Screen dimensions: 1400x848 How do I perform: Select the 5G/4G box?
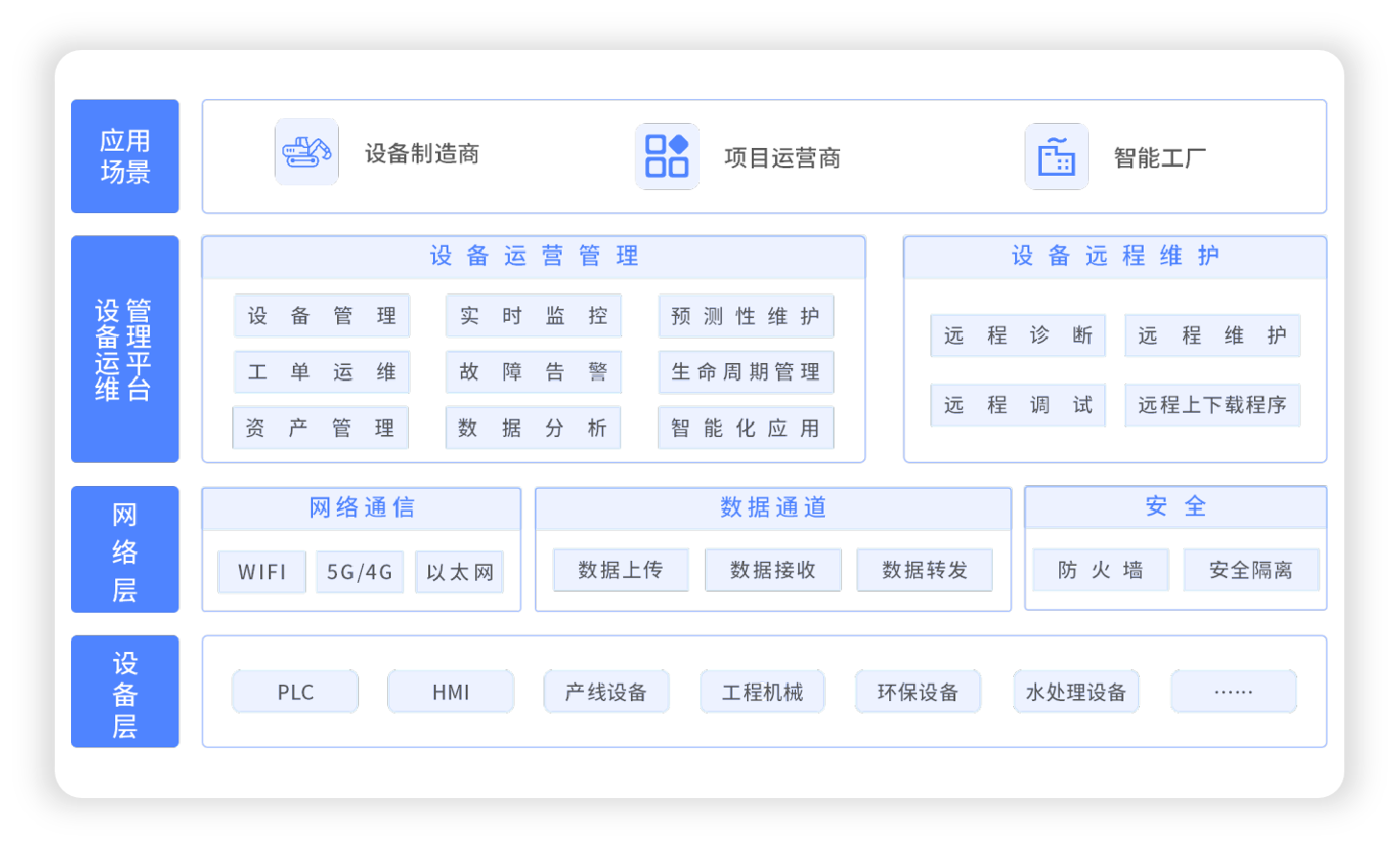(360, 572)
